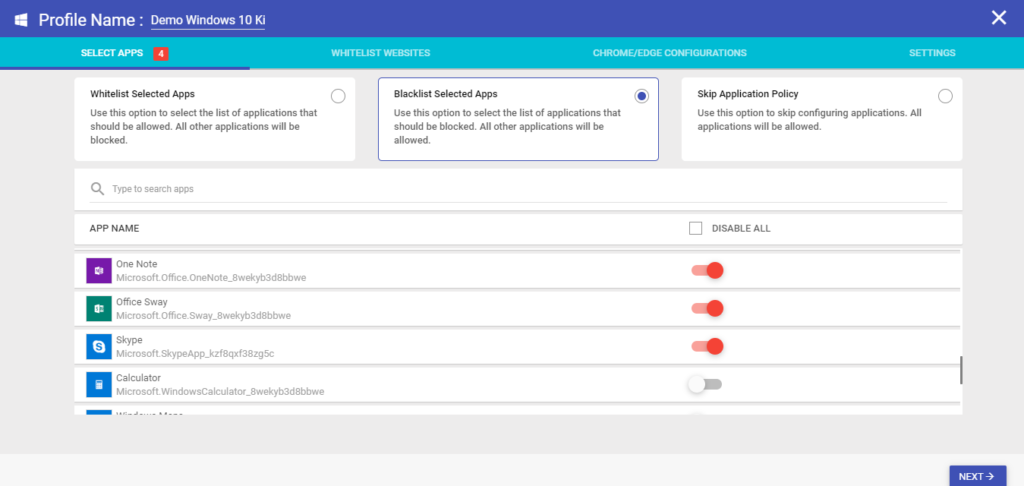
Task: Switch to Whitelist Websites tab
Action: pos(380,53)
